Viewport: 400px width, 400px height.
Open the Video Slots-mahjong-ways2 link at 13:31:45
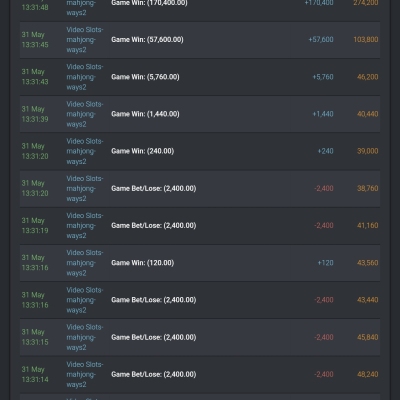[85, 40]
